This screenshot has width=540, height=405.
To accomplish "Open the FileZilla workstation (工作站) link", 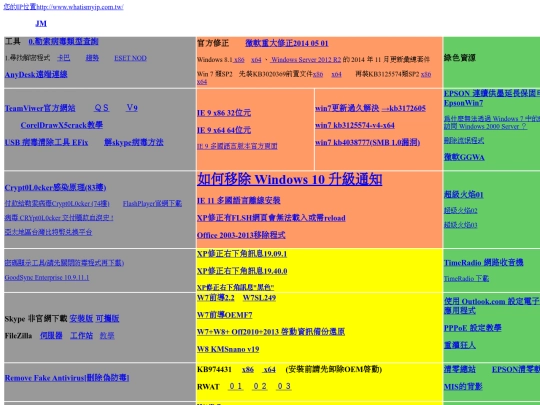I will 82,335.
